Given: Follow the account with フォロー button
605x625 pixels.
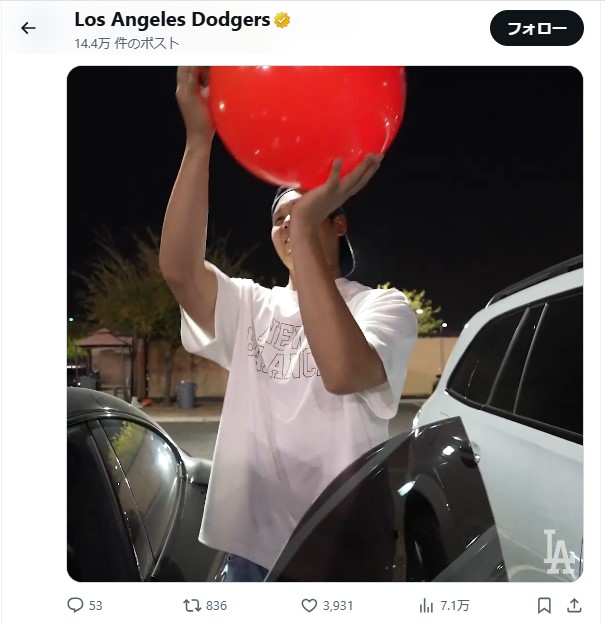Looking at the screenshot, I should pos(537,28).
